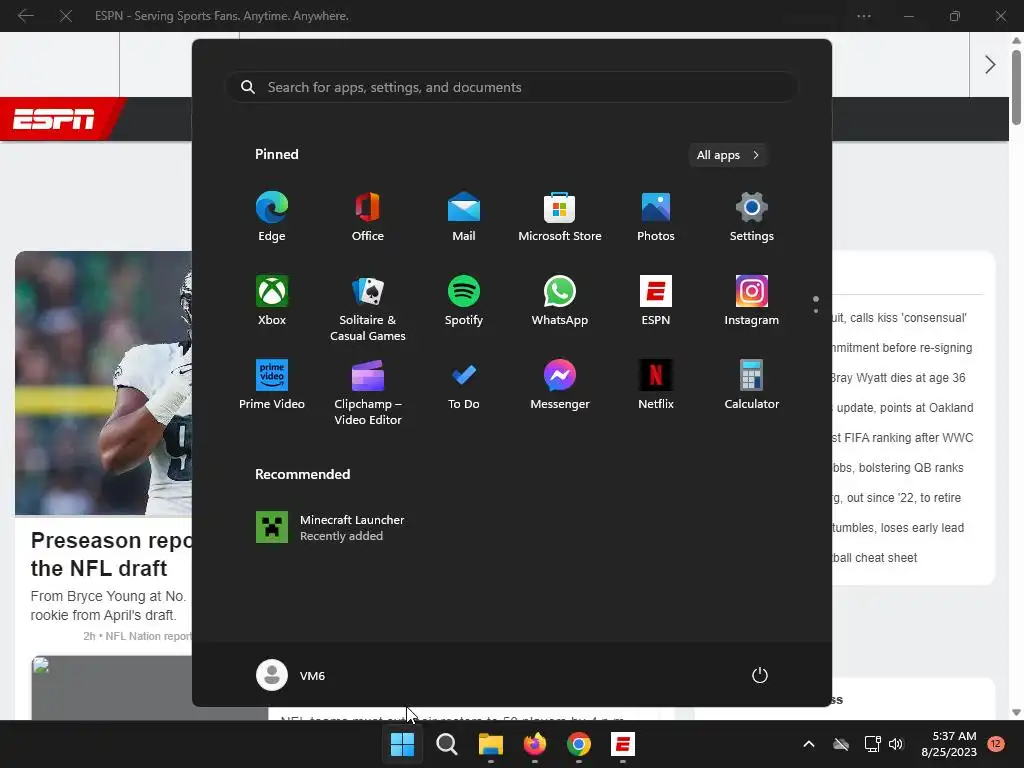Stop loading with the X button
Viewport: 1024px width, 768px height.
pyautogui.click(x=66, y=16)
